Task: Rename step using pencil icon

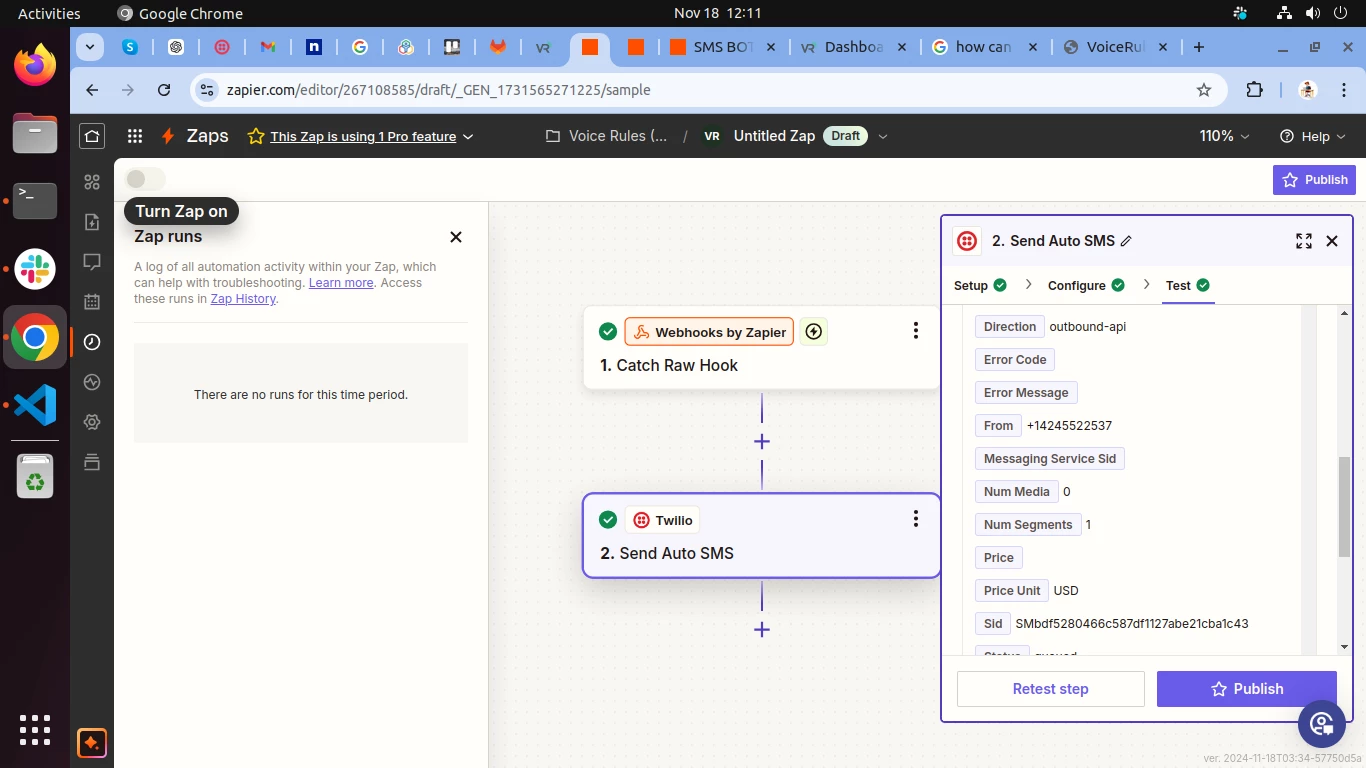Action: (x=1126, y=241)
